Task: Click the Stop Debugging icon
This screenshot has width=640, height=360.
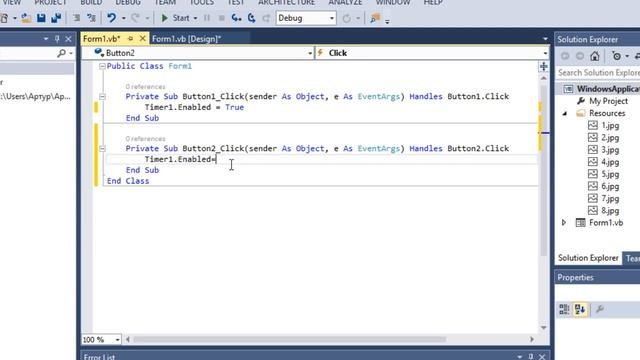Action: [222, 18]
